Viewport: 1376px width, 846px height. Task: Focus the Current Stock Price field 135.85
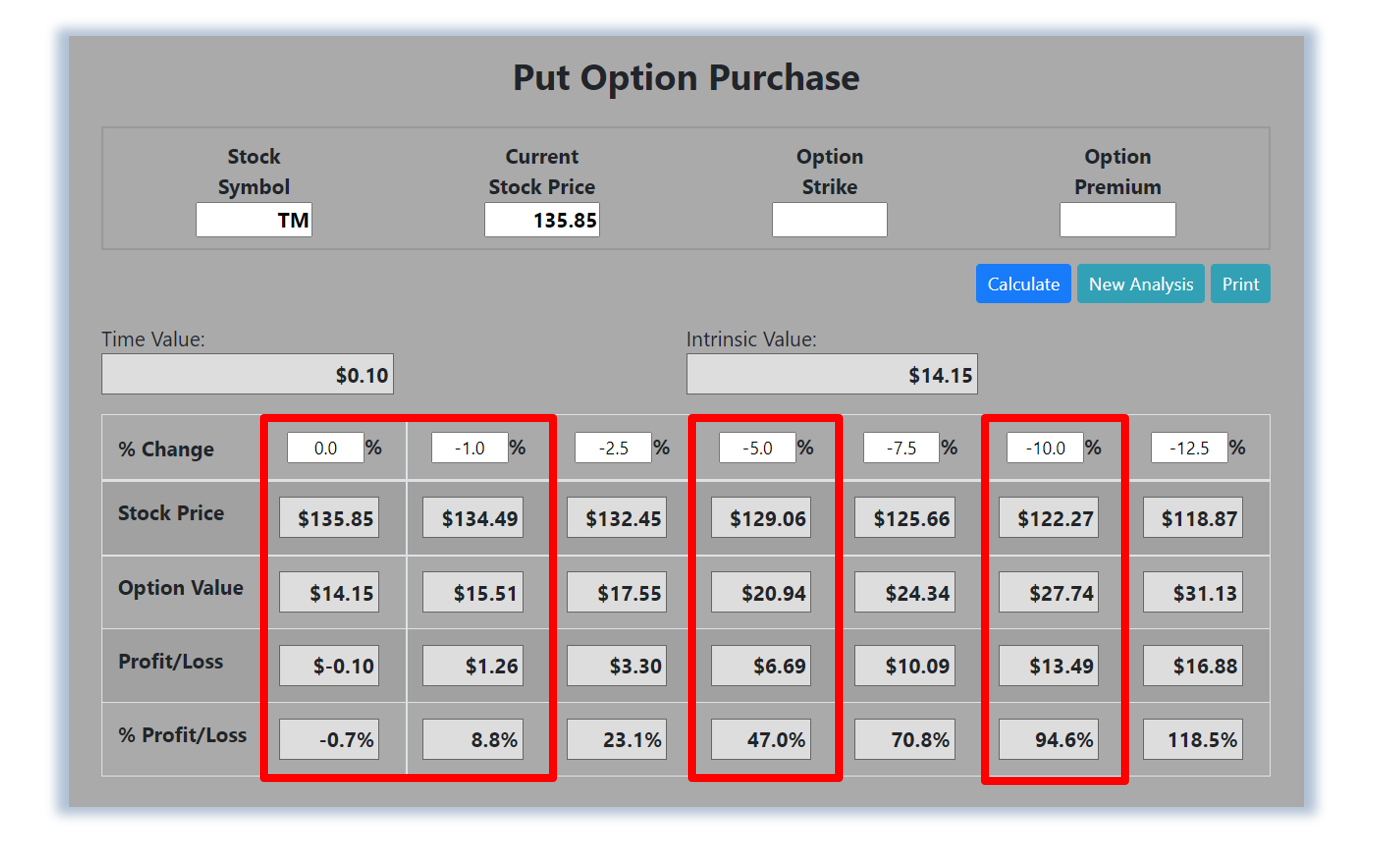[542, 220]
